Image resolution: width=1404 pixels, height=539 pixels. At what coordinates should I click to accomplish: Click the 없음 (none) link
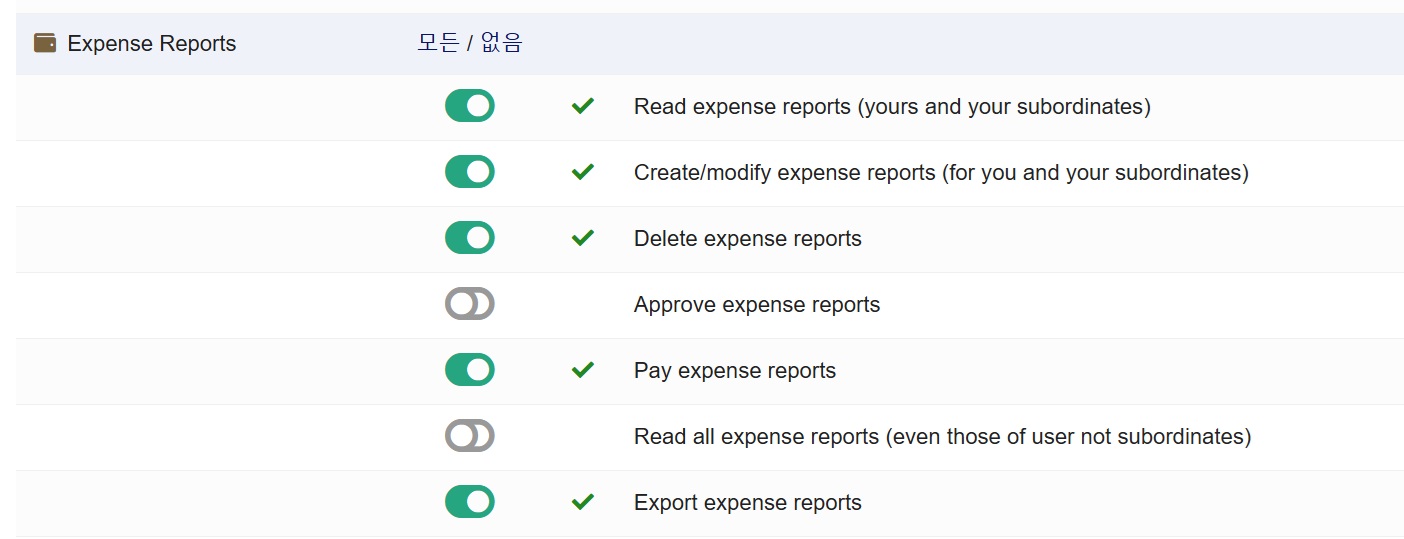(x=501, y=43)
